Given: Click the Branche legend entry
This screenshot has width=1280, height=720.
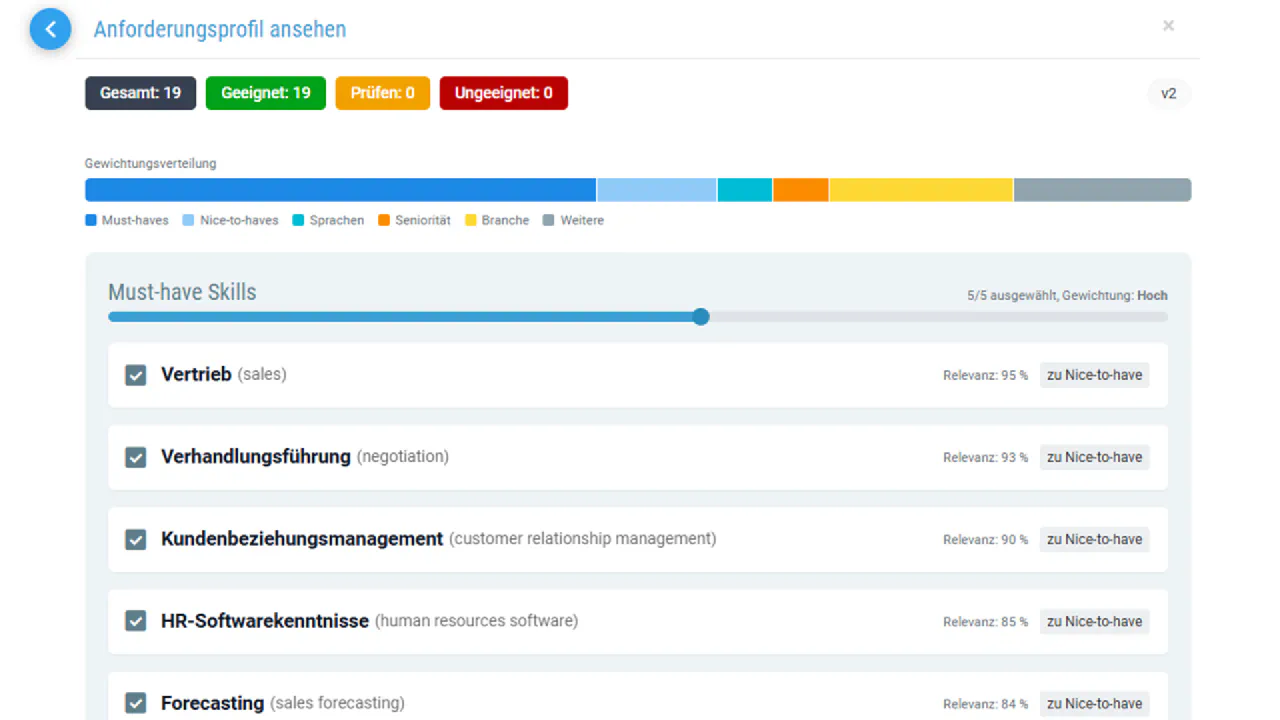Looking at the screenshot, I should coord(497,220).
